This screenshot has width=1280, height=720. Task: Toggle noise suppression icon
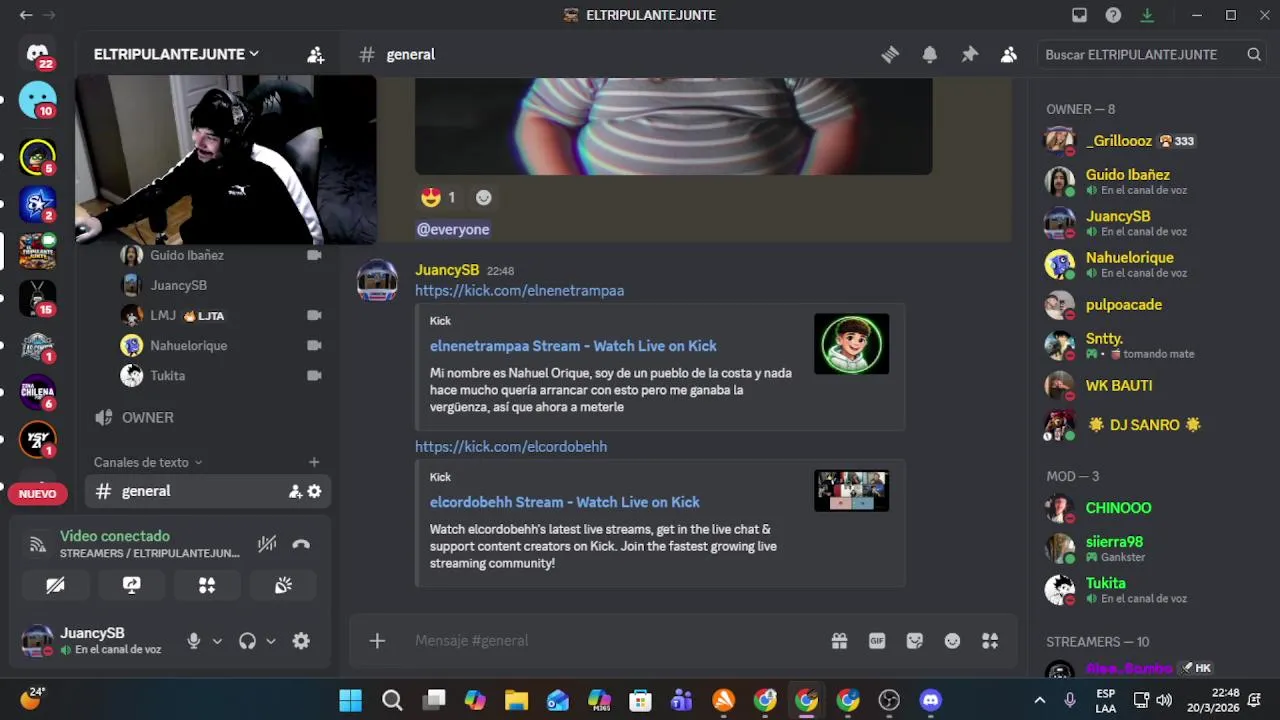267,544
